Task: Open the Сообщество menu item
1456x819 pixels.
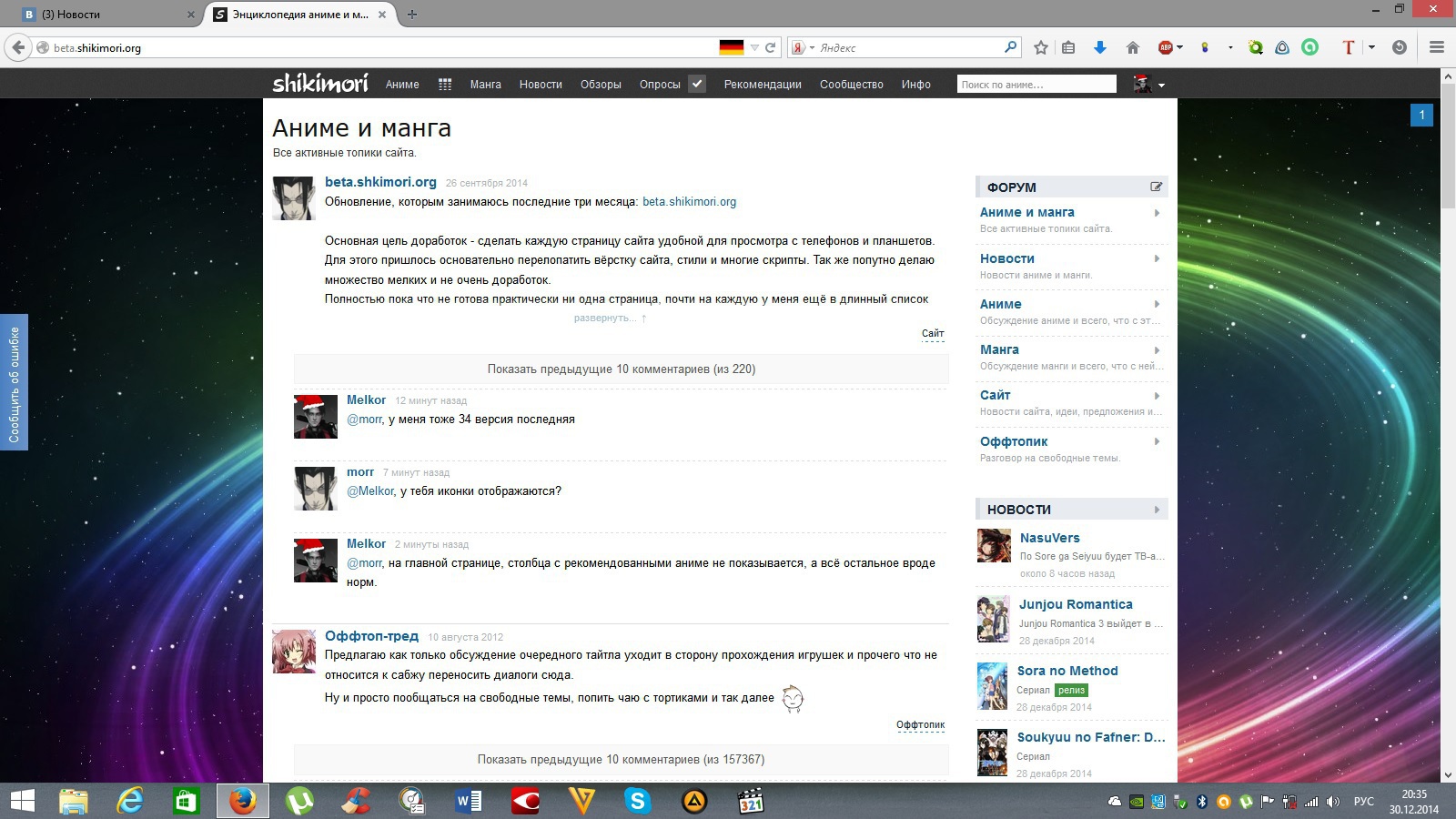Action: pos(851,85)
